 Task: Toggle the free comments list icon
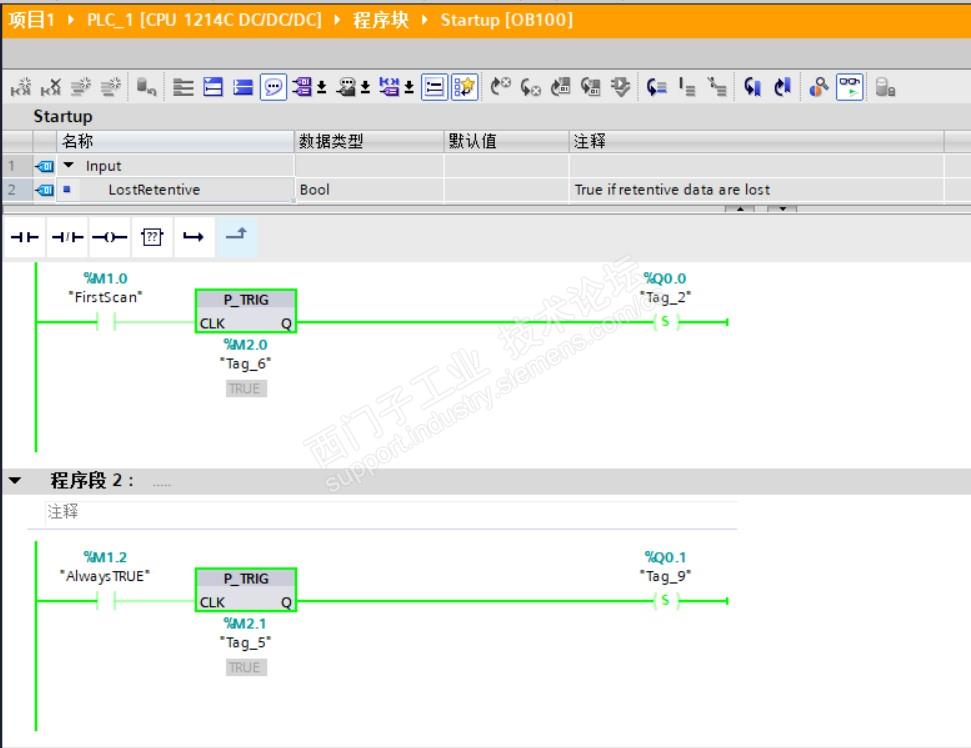coord(435,87)
